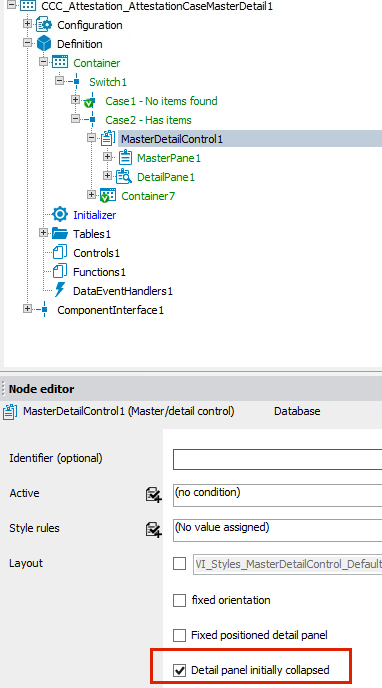382x688 pixels.
Task: Collapse the MasterDetailControl1 node
Action: (x=91, y=138)
